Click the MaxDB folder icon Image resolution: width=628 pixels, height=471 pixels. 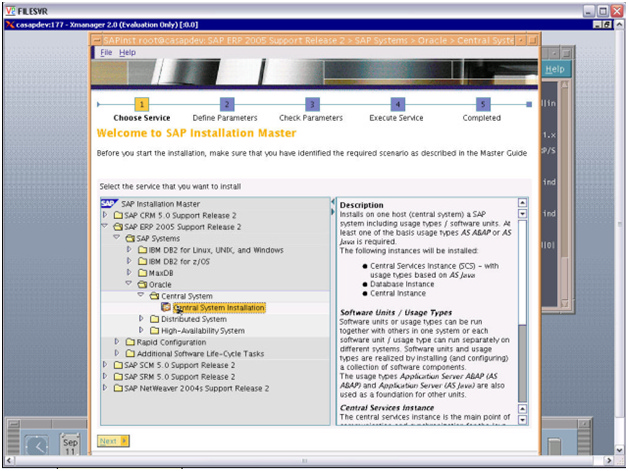coord(141,272)
